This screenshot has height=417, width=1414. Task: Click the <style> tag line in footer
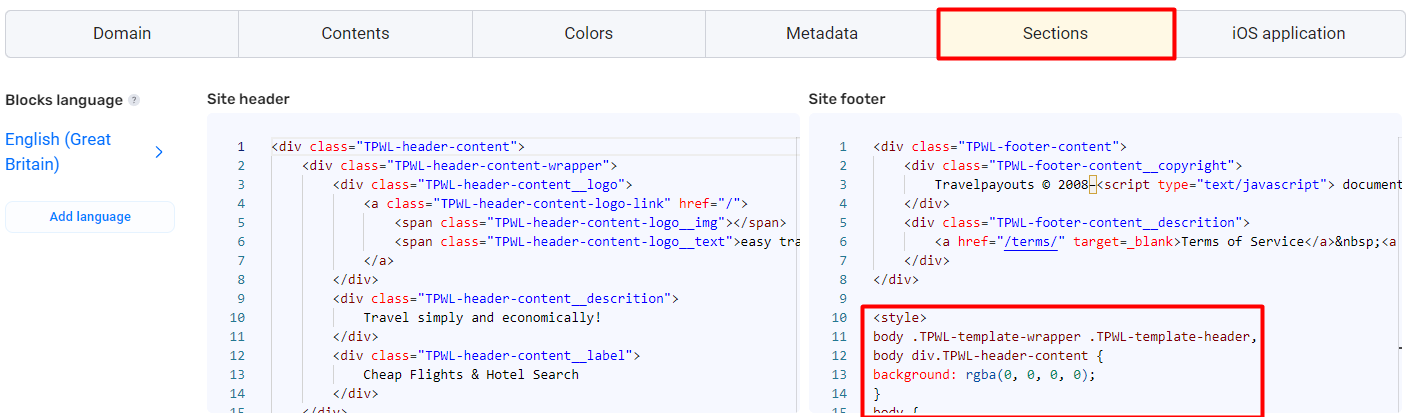pos(900,317)
